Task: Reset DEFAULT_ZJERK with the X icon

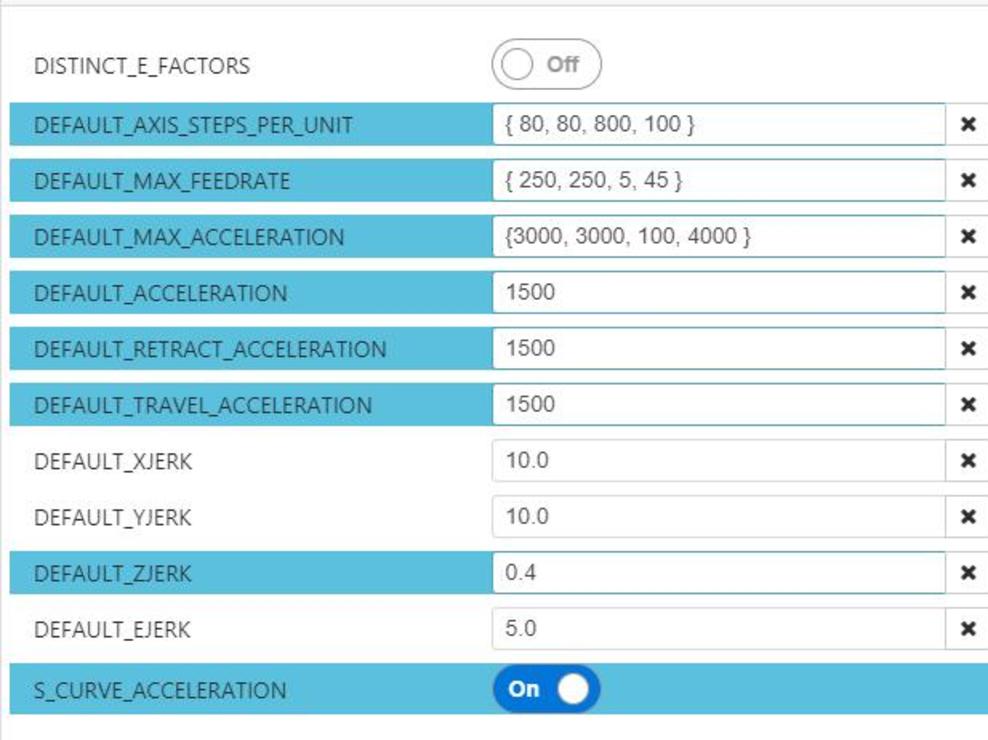Action: tap(967, 573)
